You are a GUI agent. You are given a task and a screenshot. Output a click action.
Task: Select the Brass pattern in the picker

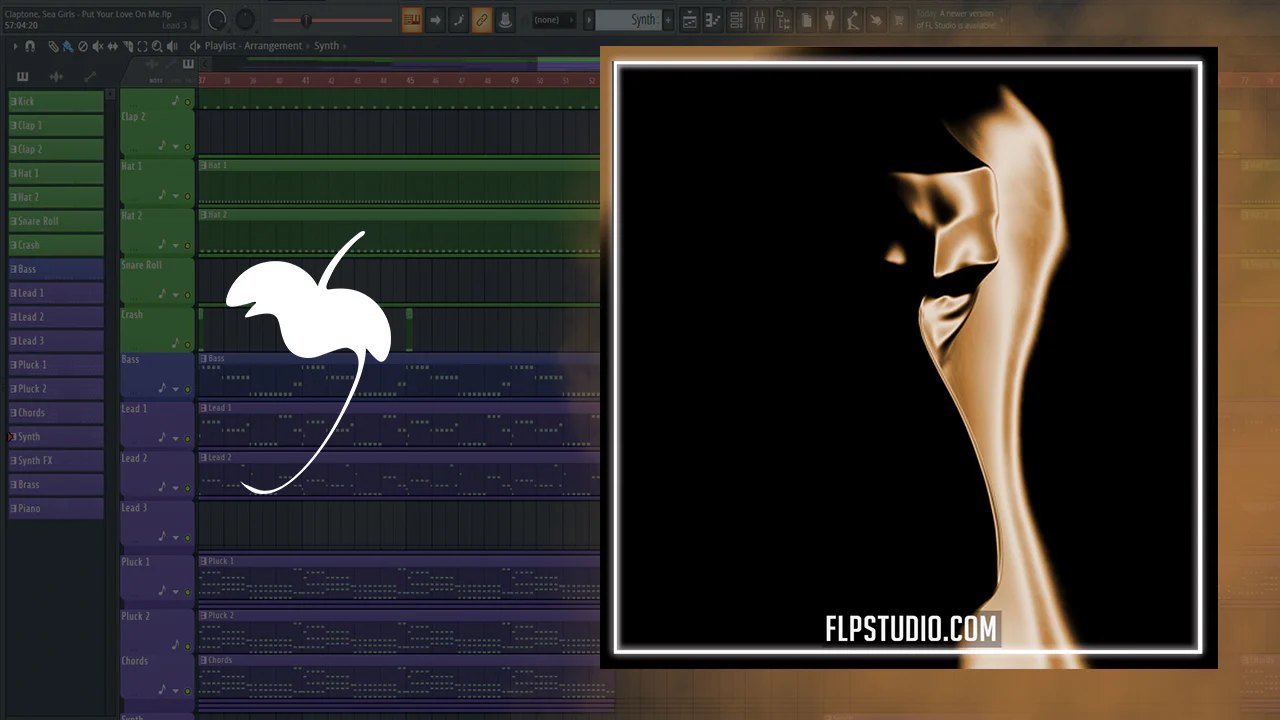[x=56, y=484]
